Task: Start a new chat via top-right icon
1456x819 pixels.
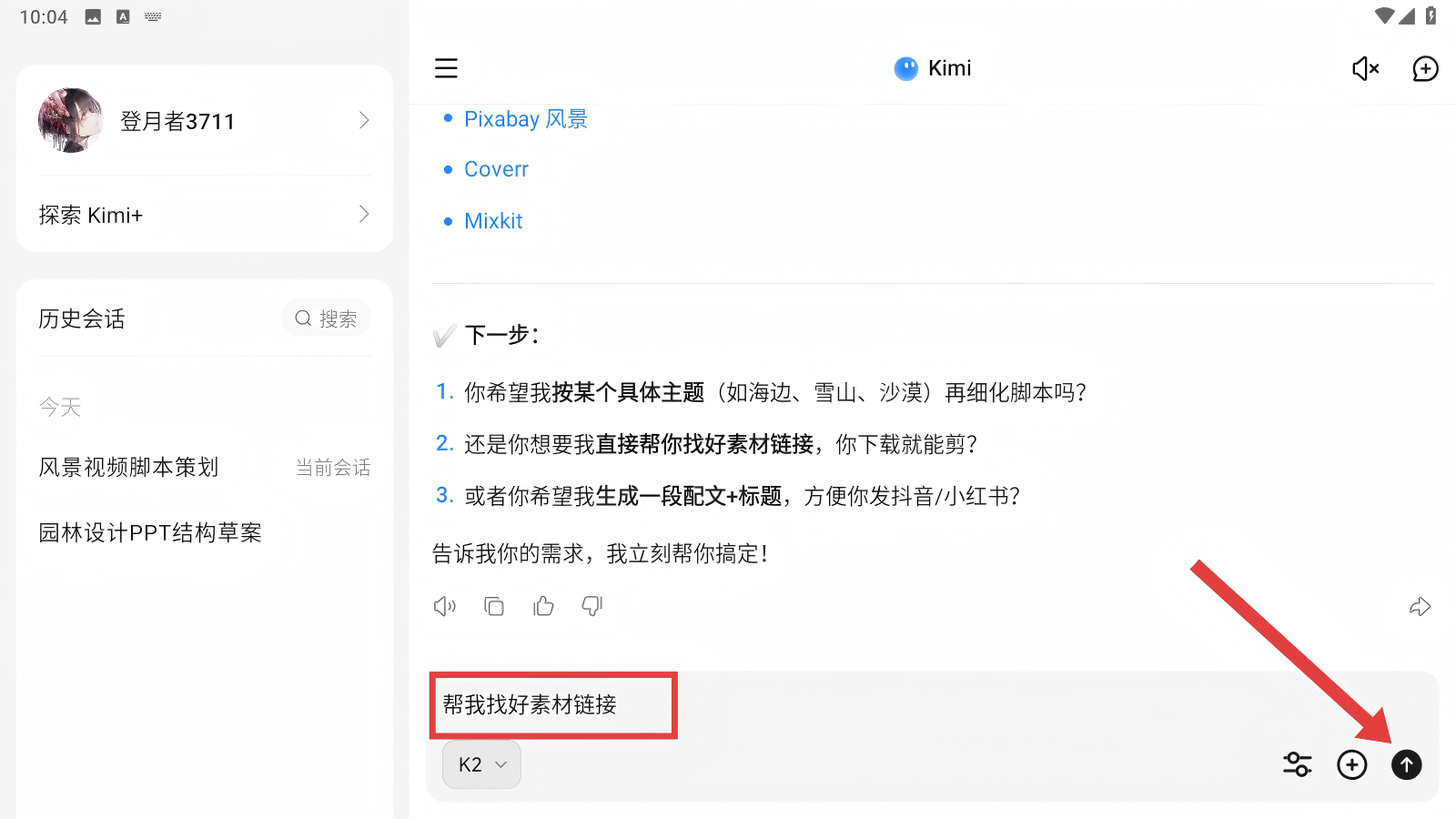Action: (x=1425, y=68)
